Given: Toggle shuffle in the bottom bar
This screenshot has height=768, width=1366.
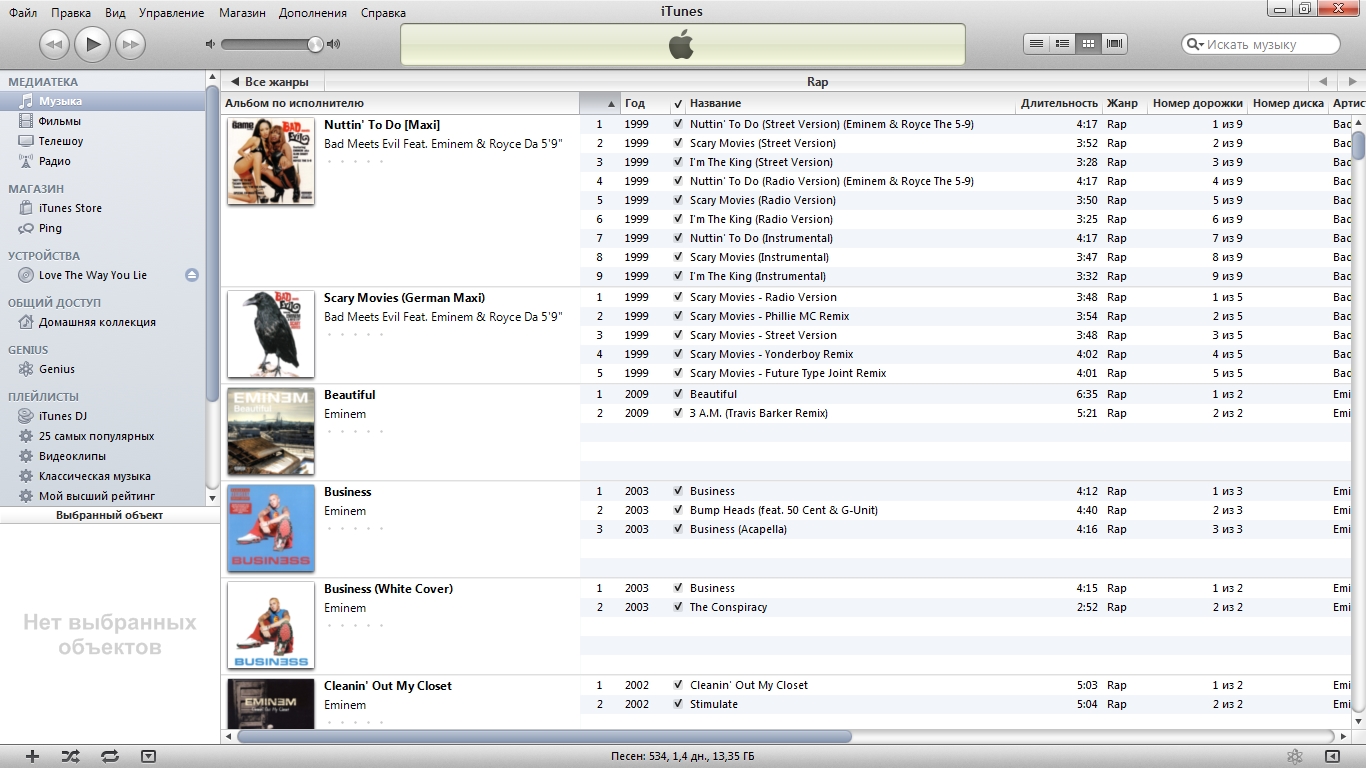Looking at the screenshot, I should 70,756.
